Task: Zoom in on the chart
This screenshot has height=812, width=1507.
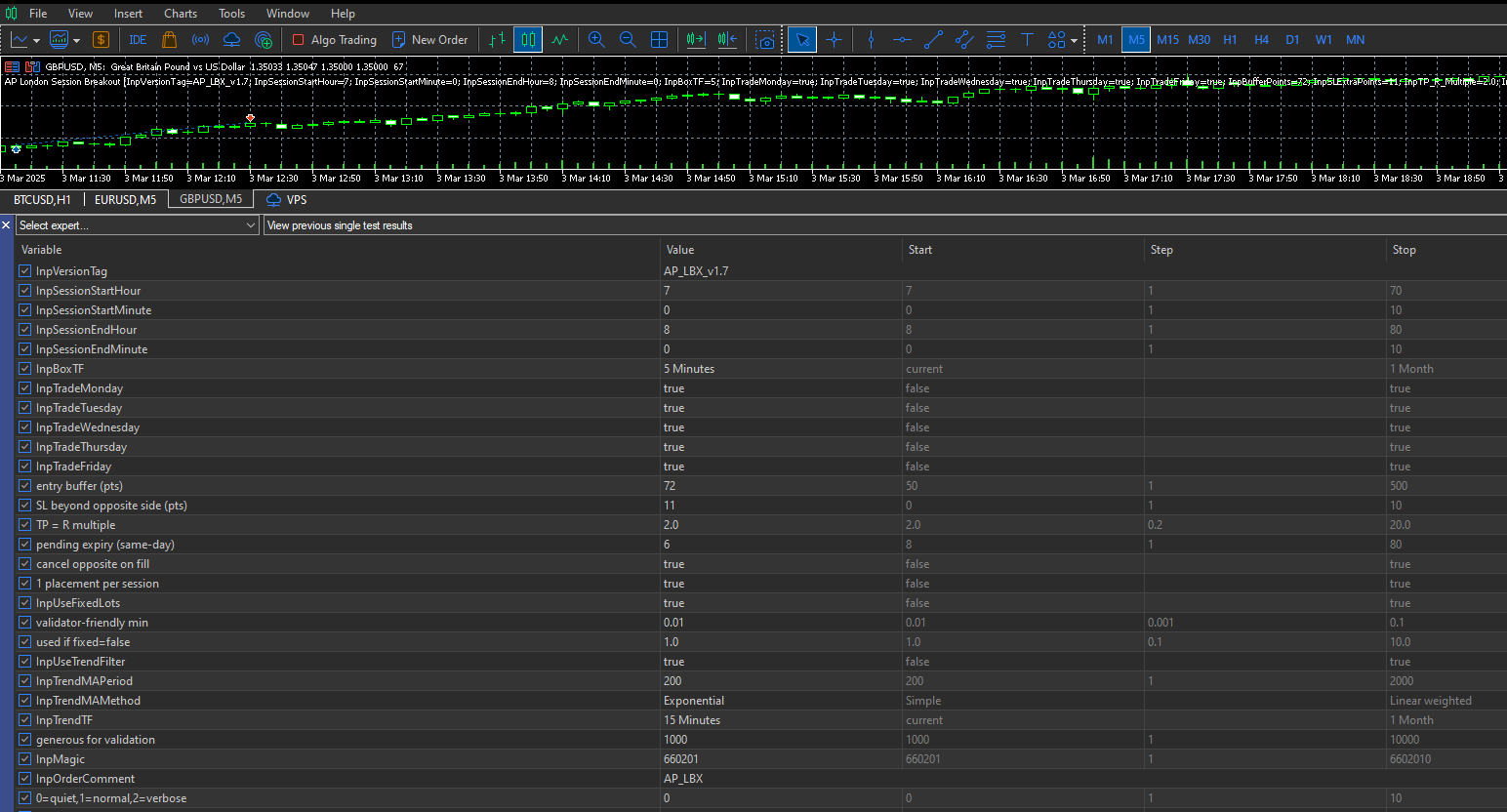Action: pyautogui.click(x=596, y=40)
